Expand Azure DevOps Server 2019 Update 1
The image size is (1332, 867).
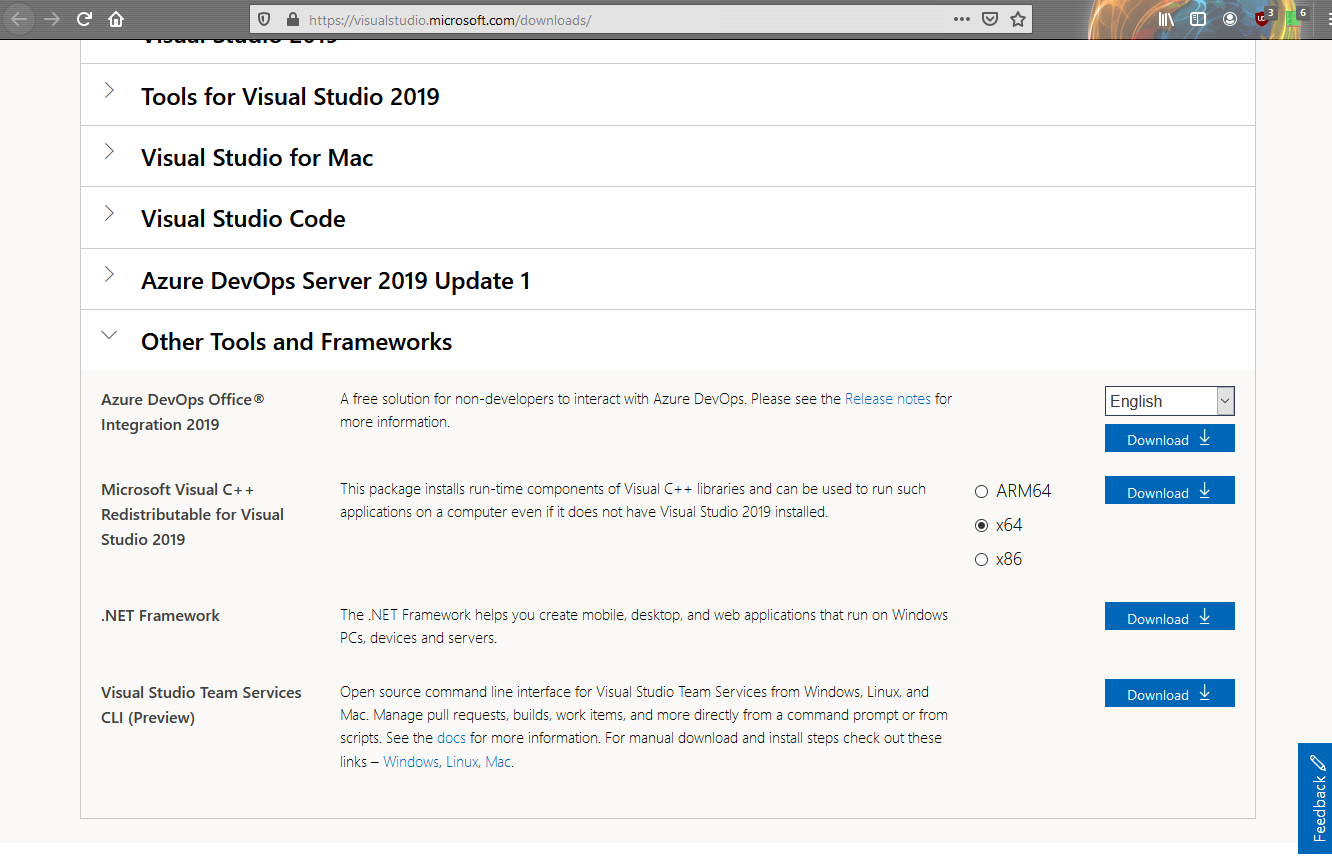[668, 280]
